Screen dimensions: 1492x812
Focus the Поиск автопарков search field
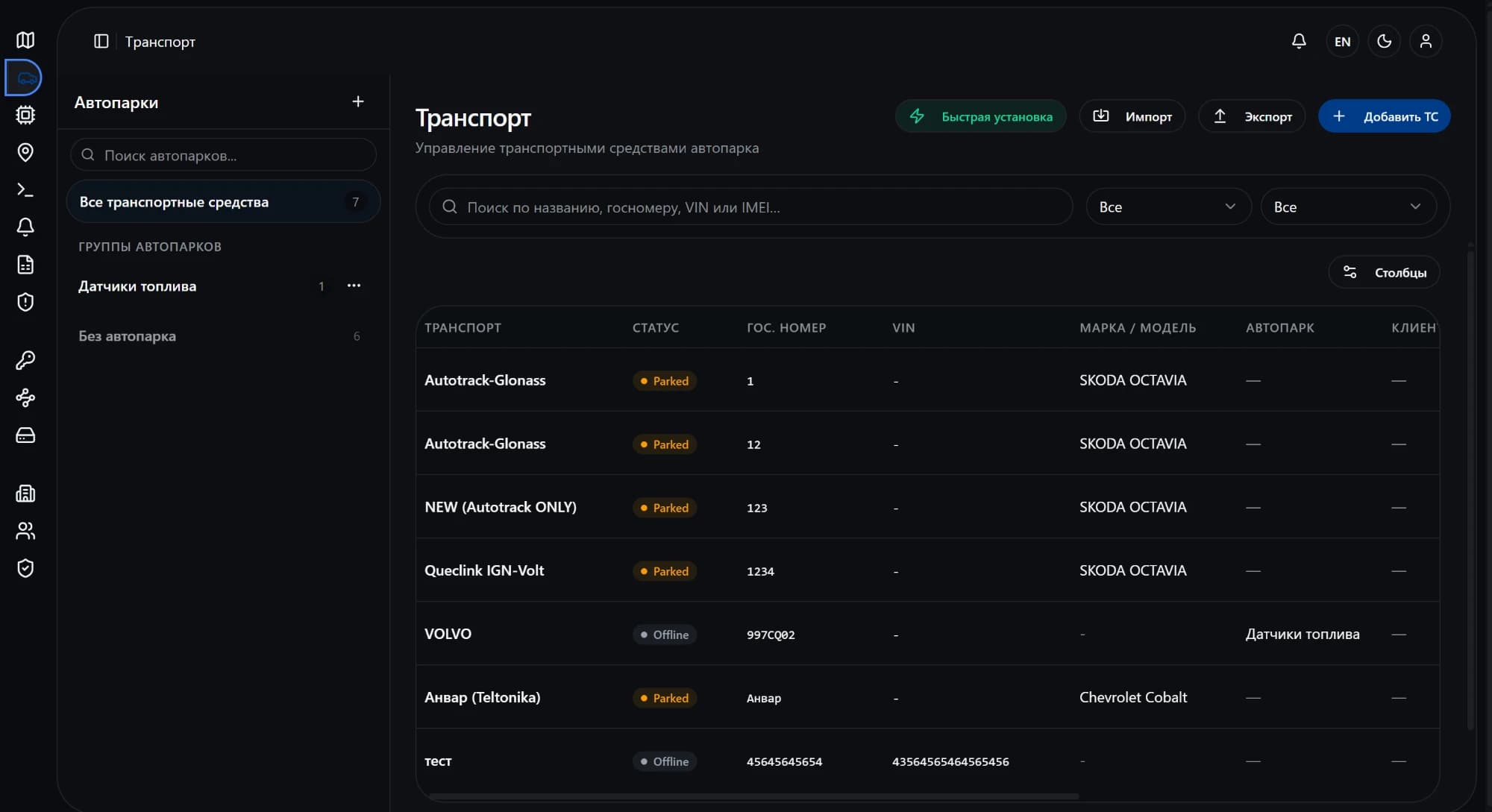(x=223, y=155)
